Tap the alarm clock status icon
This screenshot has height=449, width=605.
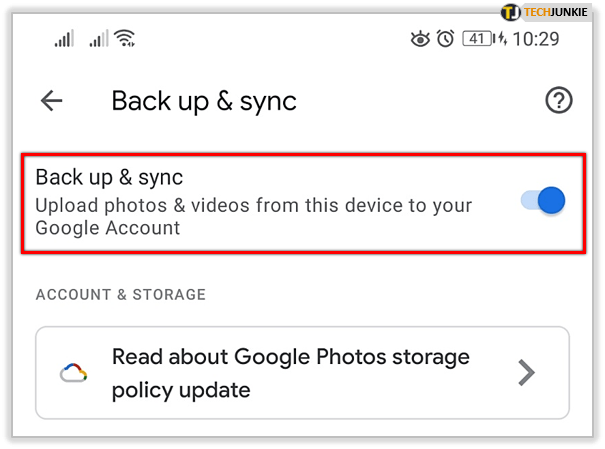click(x=445, y=40)
